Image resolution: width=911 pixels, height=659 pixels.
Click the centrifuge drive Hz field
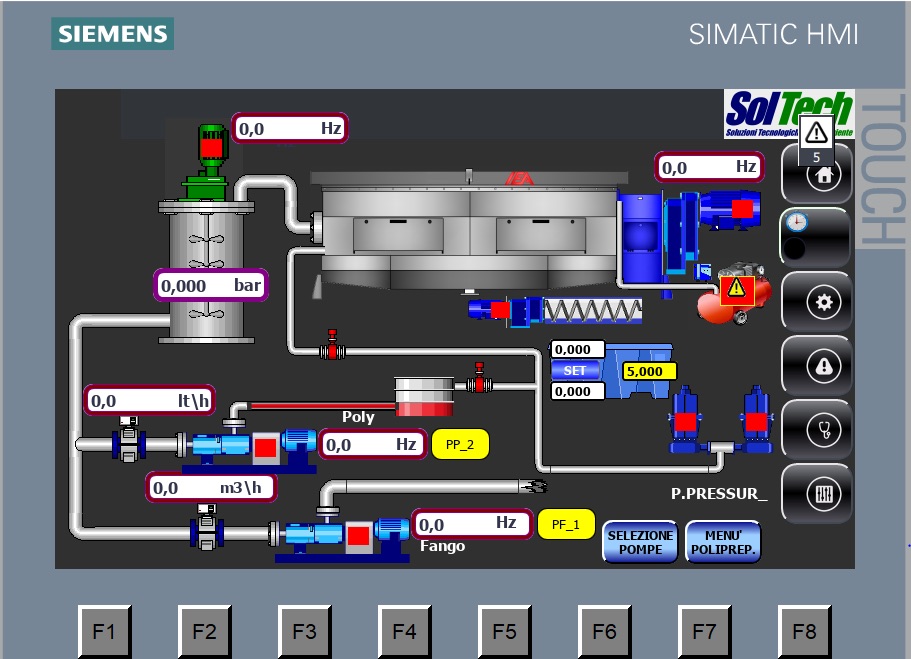click(709, 167)
